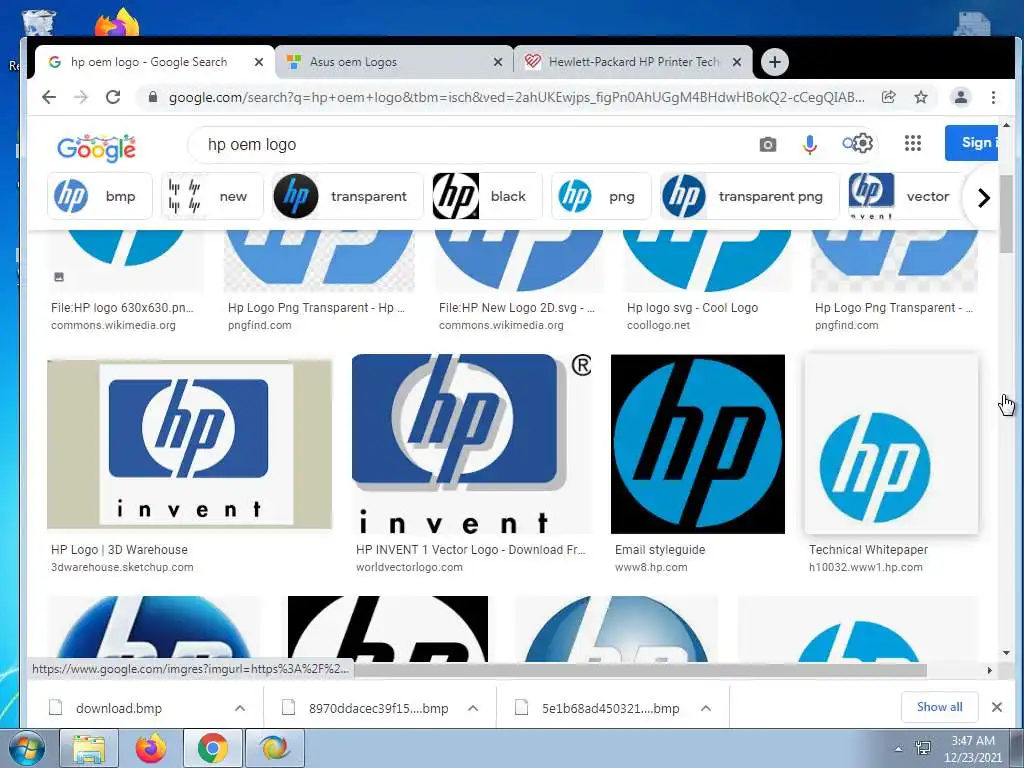This screenshot has height=768, width=1024.
Task: Open File:HP logo 630x630.png result link
Action: coord(122,308)
